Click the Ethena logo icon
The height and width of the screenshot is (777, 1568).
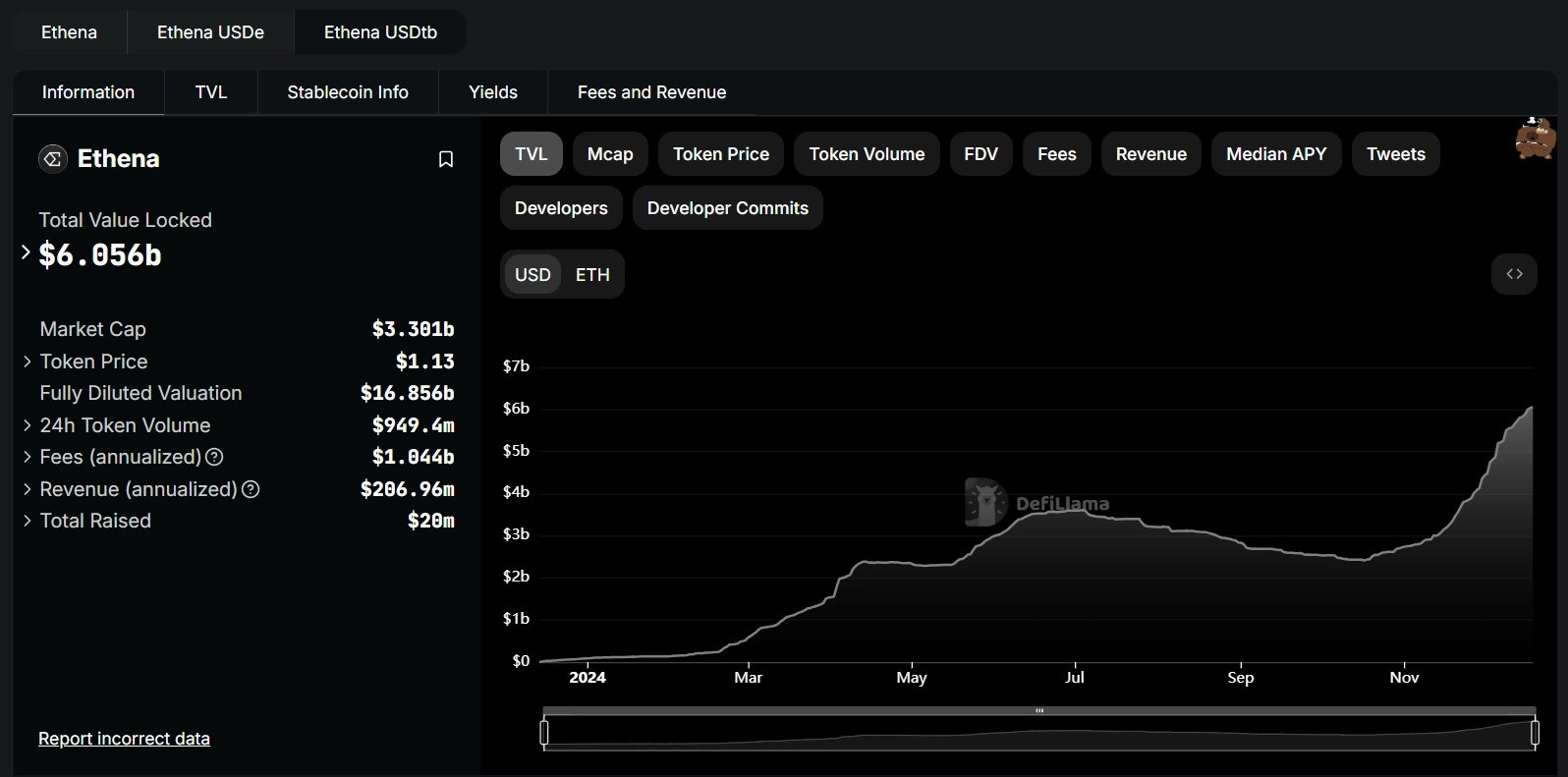click(x=53, y=158)
